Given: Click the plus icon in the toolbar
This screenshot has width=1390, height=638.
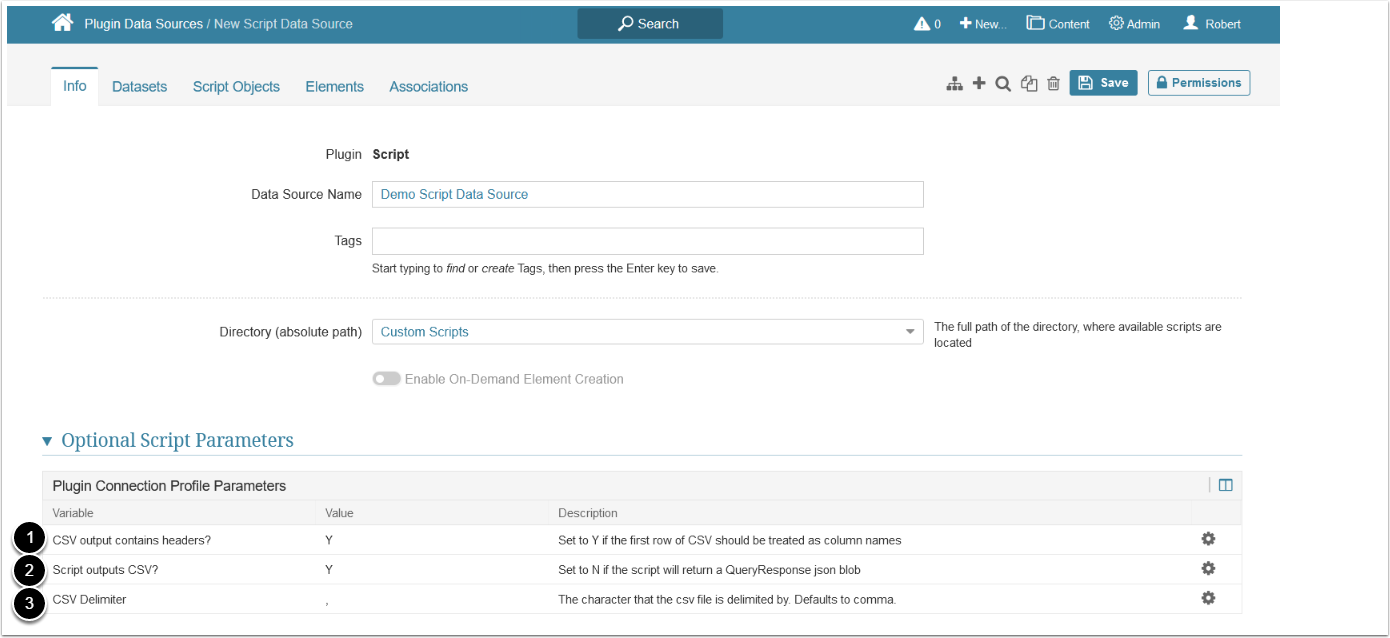Looking at the screenshot, I should [979, 84].
